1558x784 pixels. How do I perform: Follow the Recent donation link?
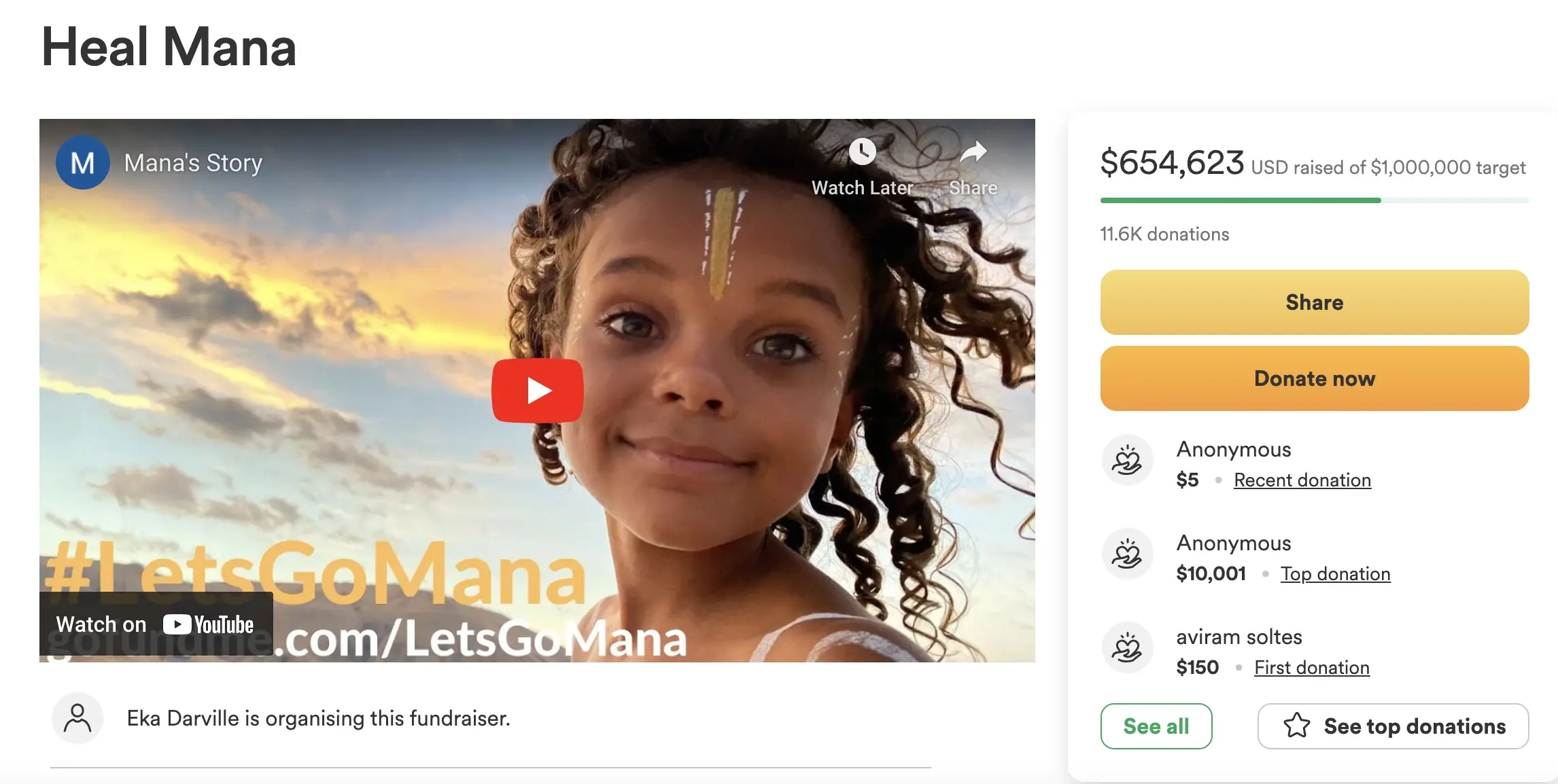1302,480
